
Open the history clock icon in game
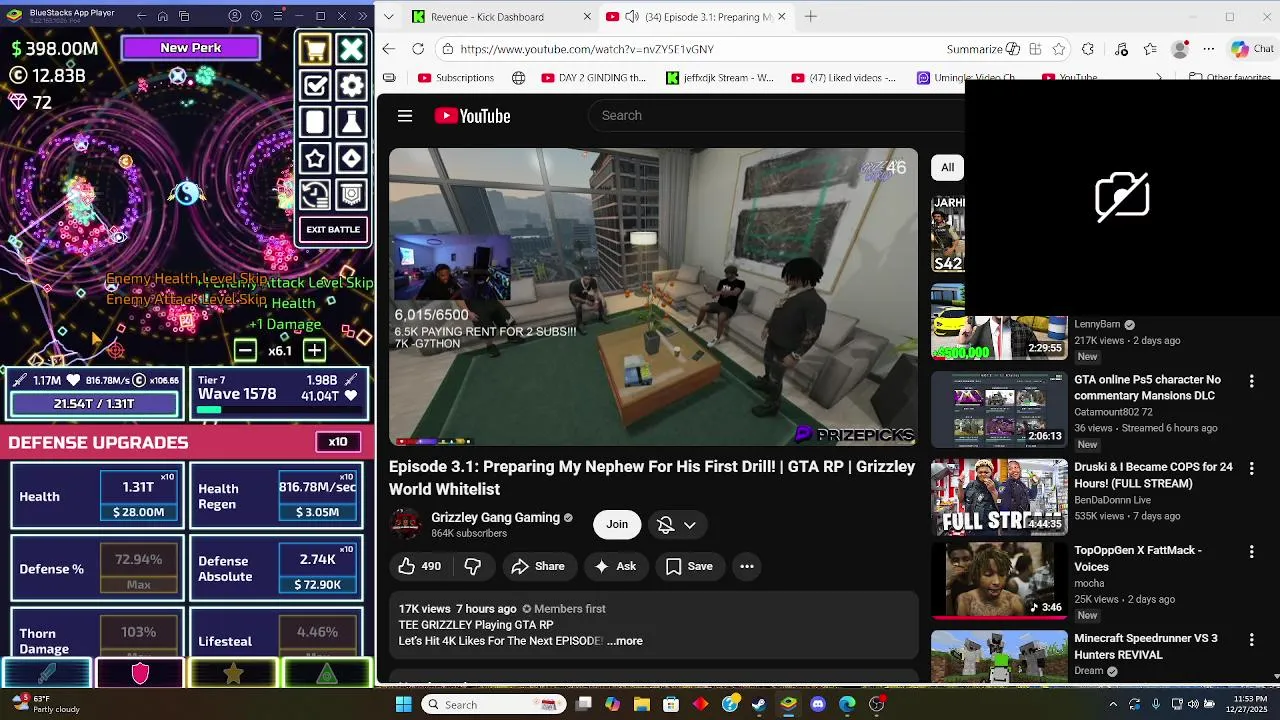[x=315, y=194]
